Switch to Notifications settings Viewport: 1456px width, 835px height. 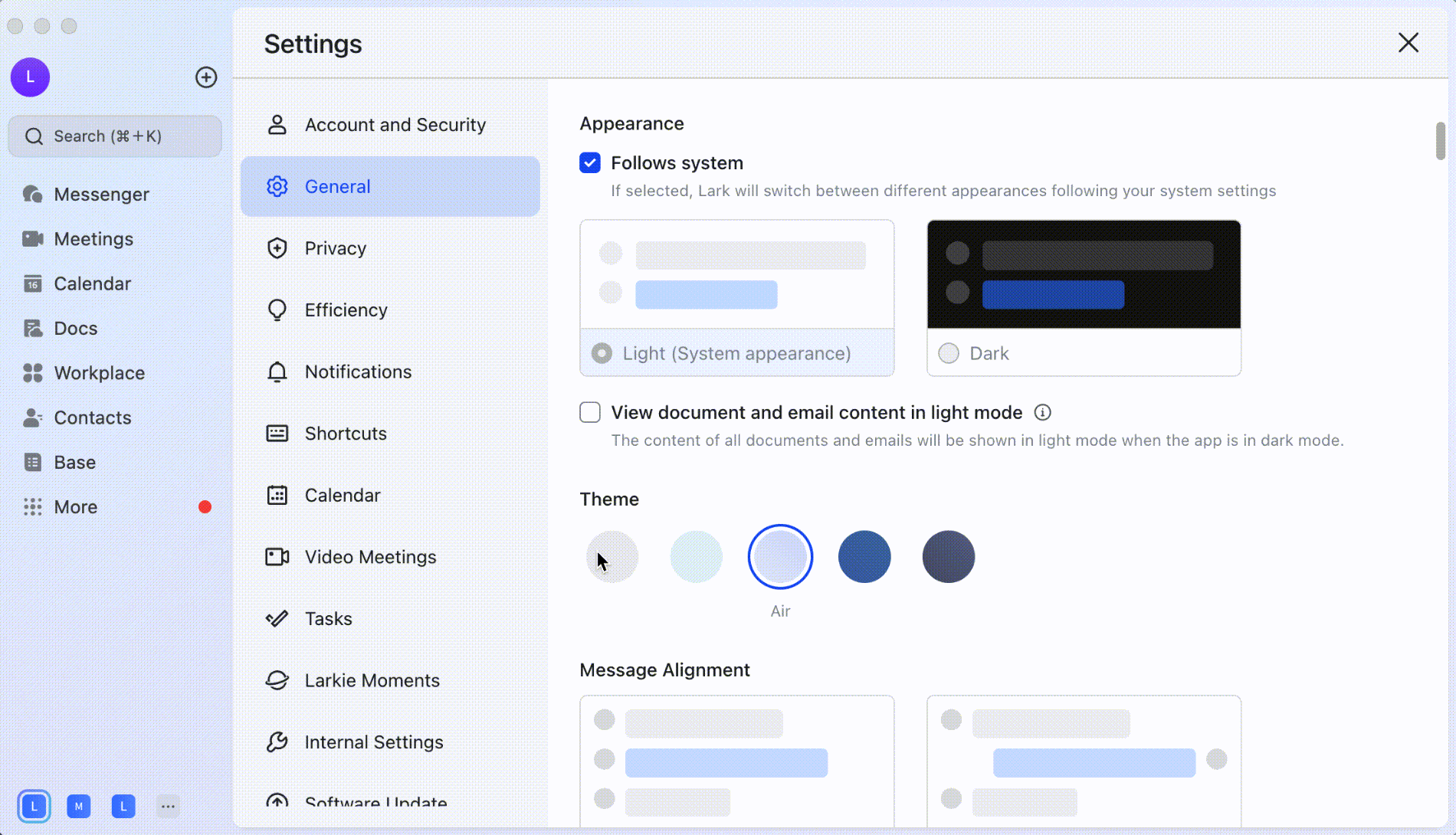tap(358, 372)
